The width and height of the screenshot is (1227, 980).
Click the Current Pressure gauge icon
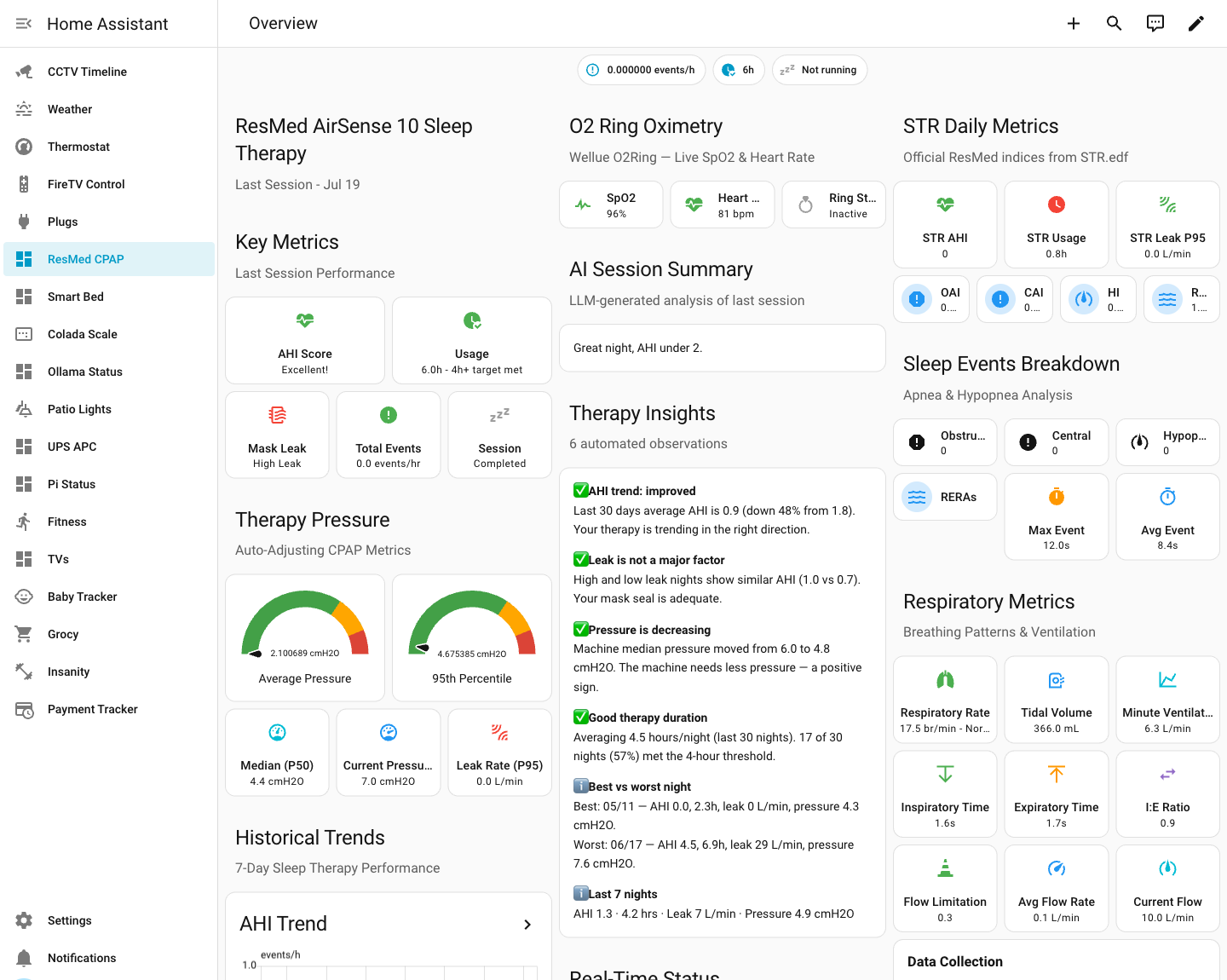pos(389,732)
